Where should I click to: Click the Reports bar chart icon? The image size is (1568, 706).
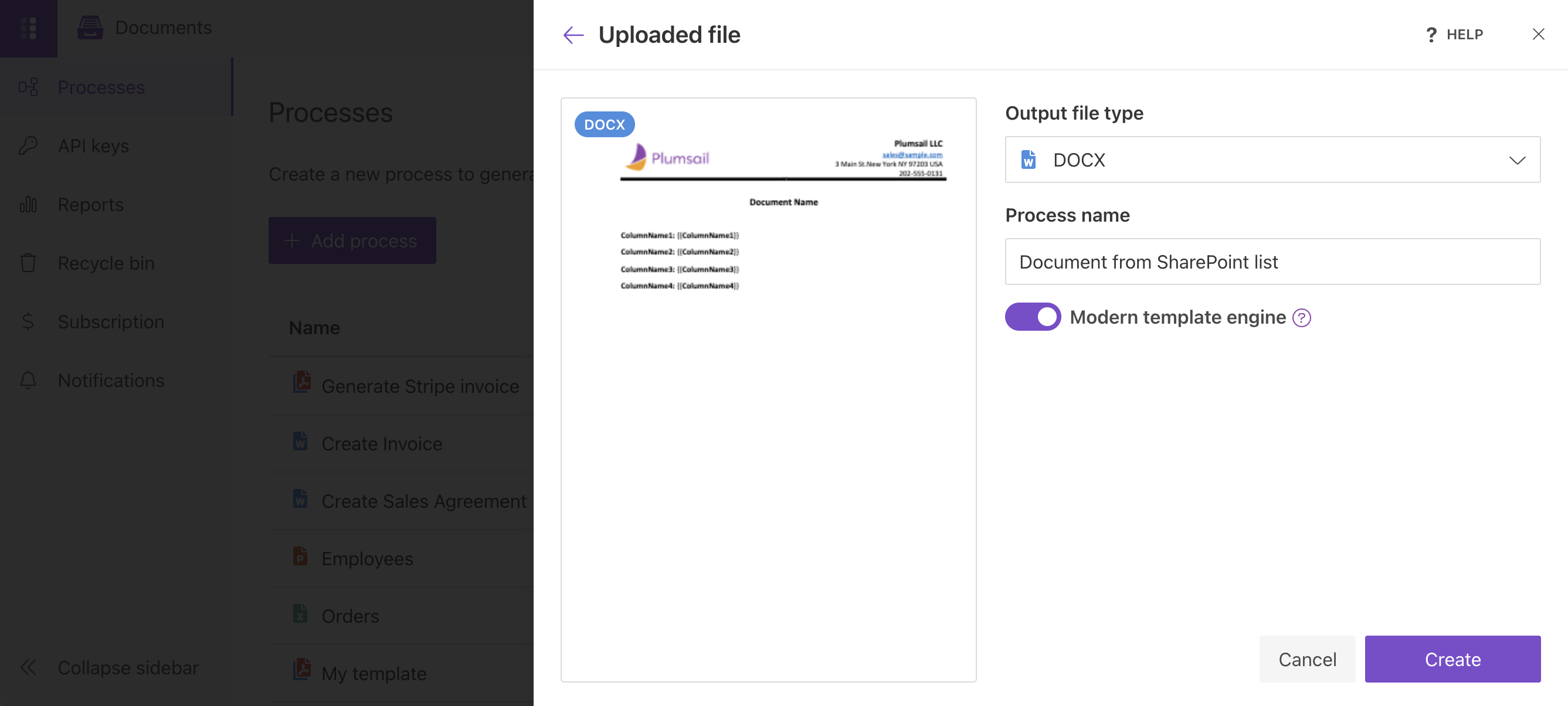pyautogui.click(x=28, y=204)
